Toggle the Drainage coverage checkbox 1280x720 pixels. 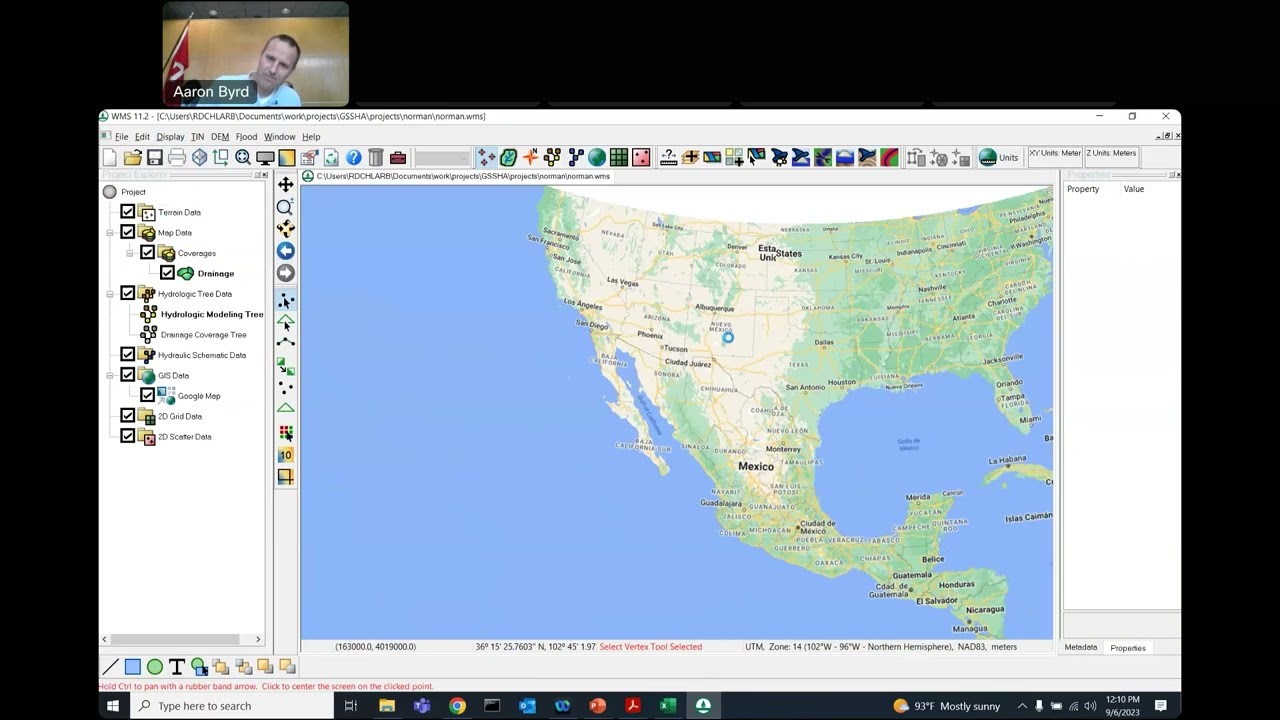click(167, 273)
